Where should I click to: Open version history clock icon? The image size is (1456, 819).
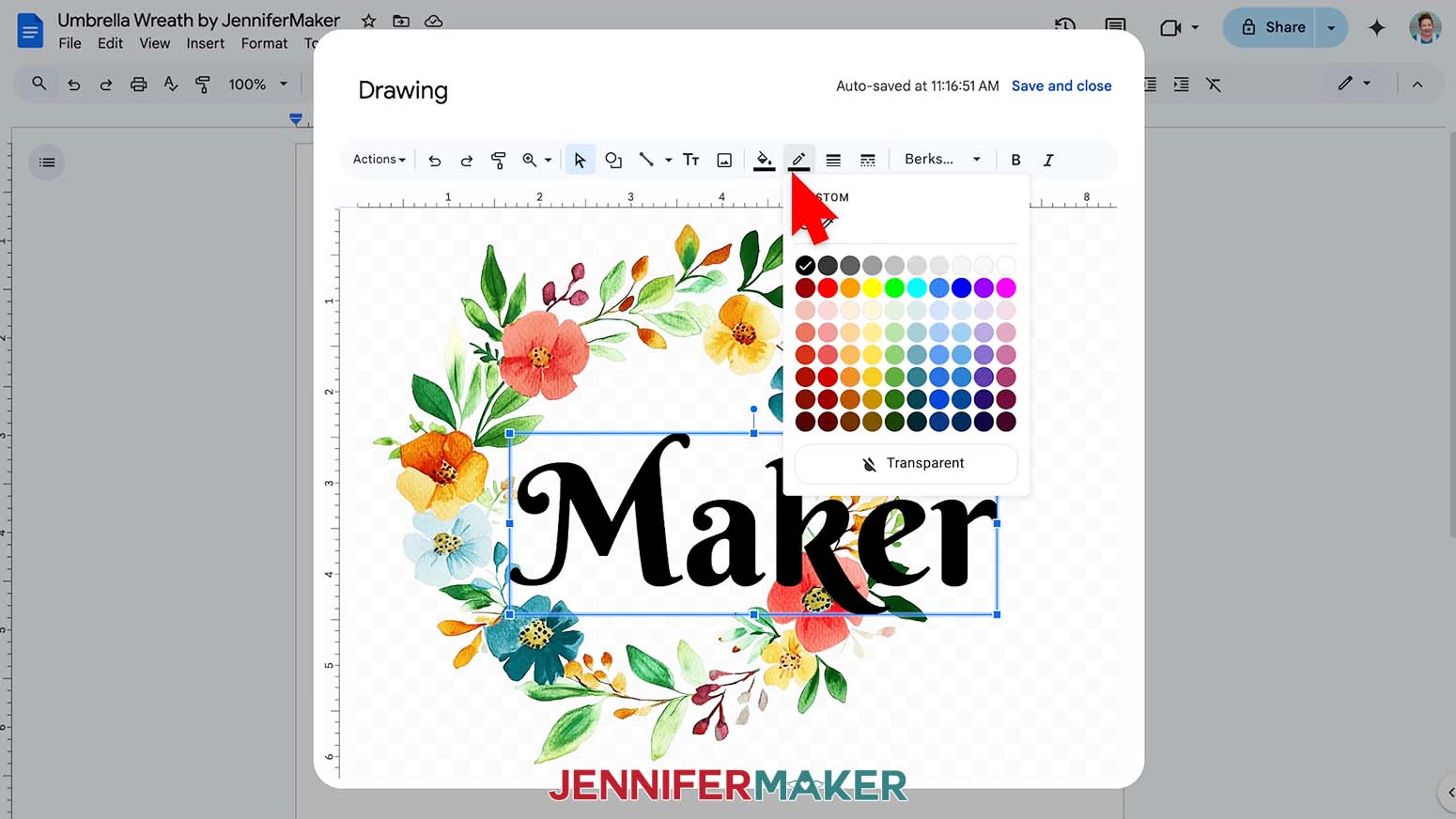pyautogui.click(x=1065, y=25)
